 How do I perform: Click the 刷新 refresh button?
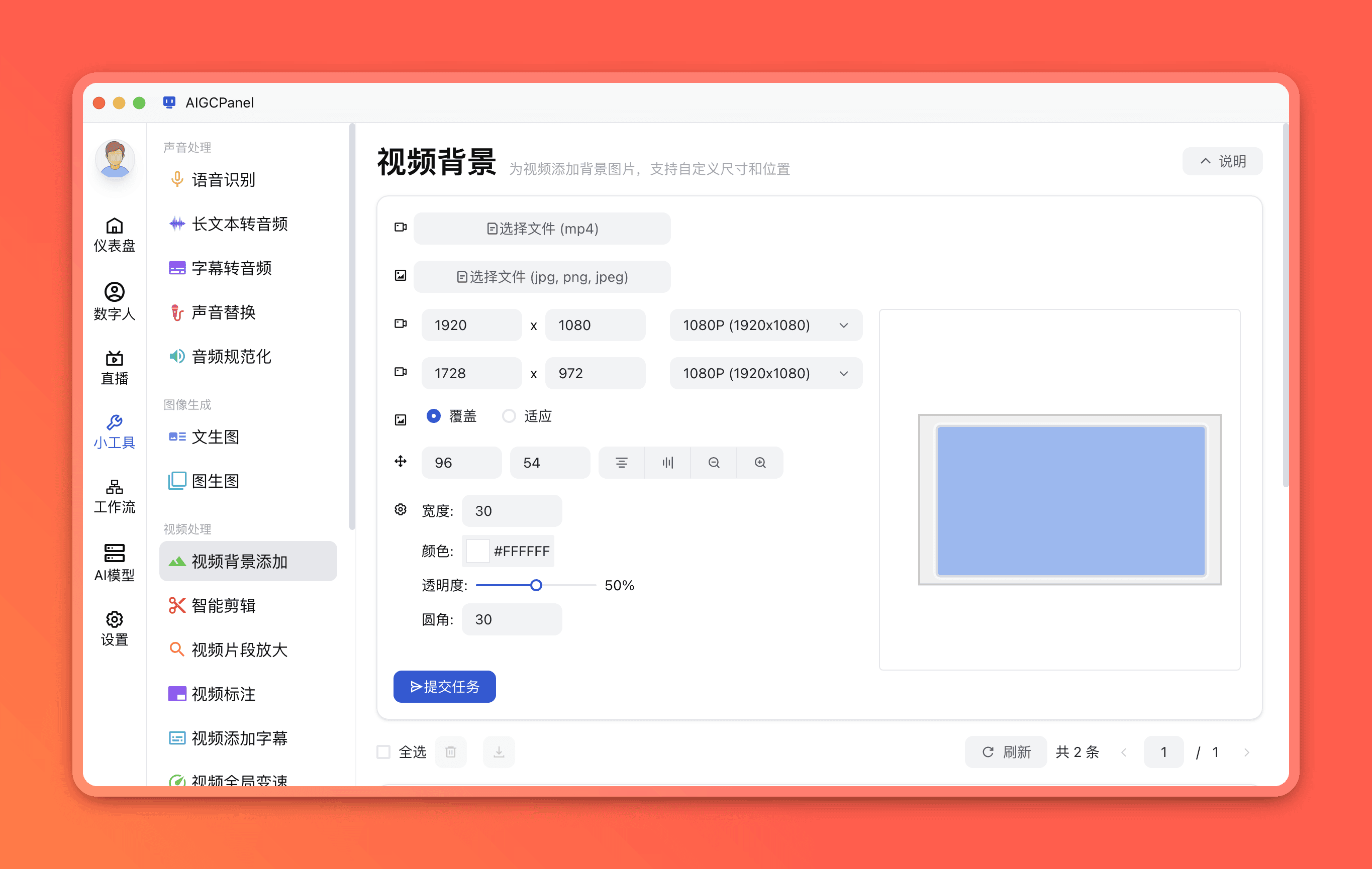[1006, 752]
